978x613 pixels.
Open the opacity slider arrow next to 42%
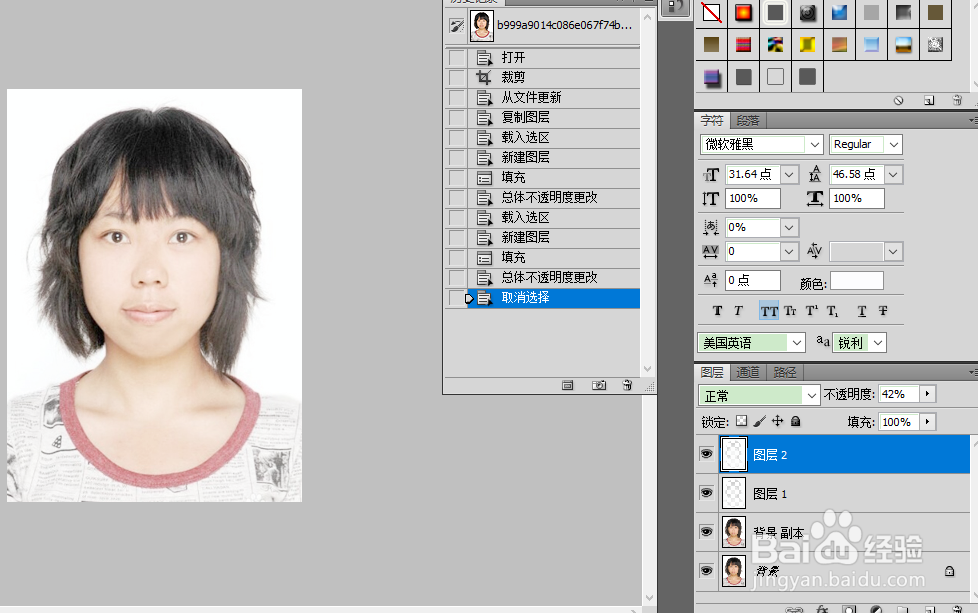point(927,394)
